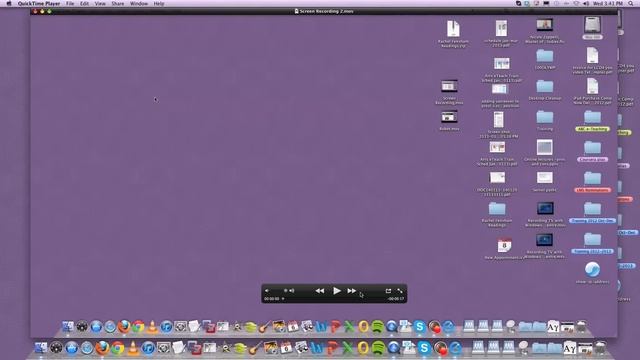
Task: Launch Firefox from the bottom Dock
Action: pos(102,348)
